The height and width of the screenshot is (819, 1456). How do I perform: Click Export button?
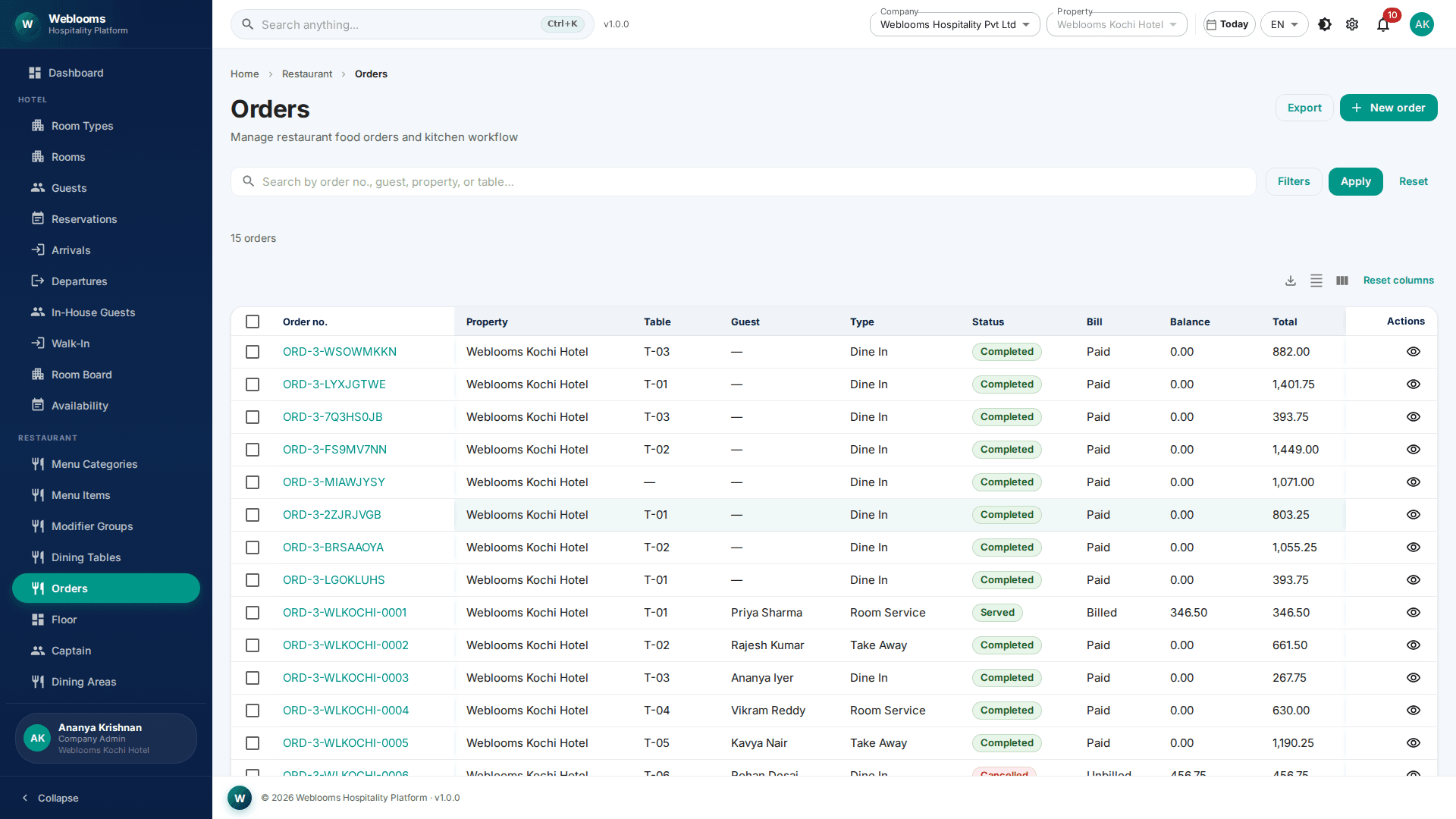click(1304, 108)
